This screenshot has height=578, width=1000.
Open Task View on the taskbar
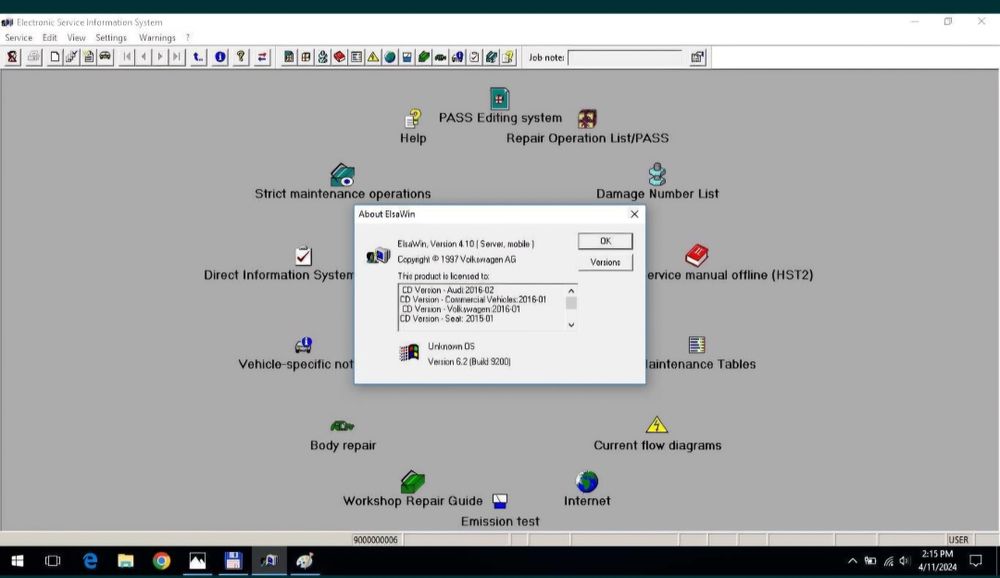[x=52, y=561]
